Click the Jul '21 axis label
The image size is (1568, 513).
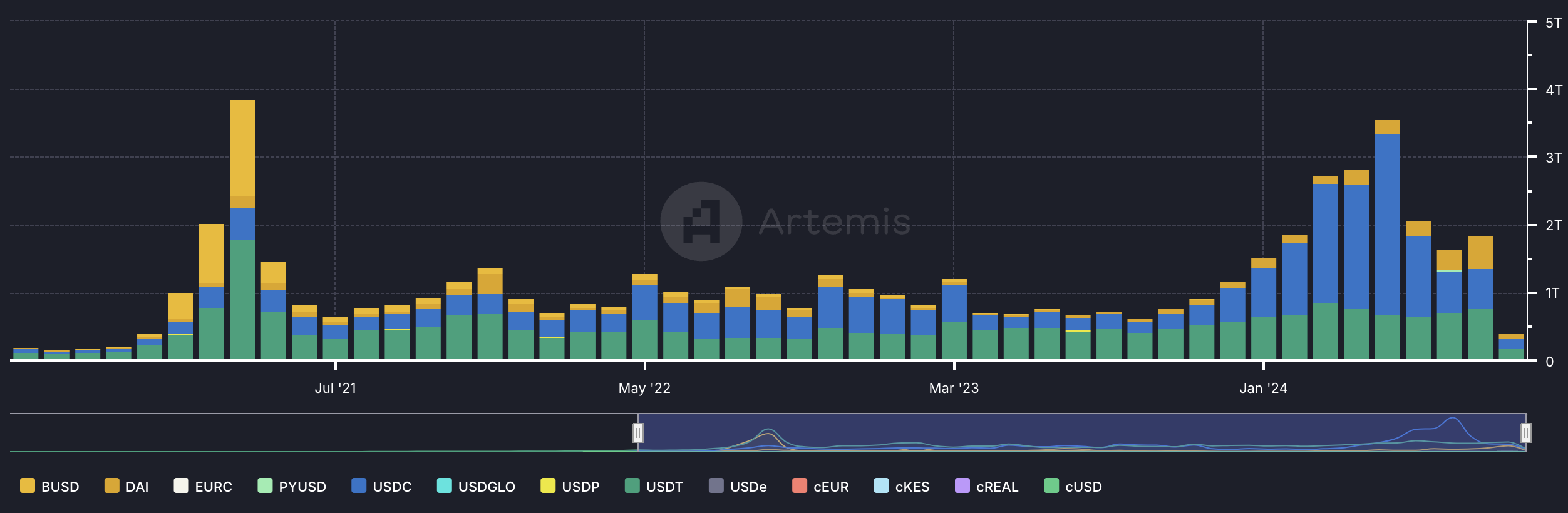point(336,388)
